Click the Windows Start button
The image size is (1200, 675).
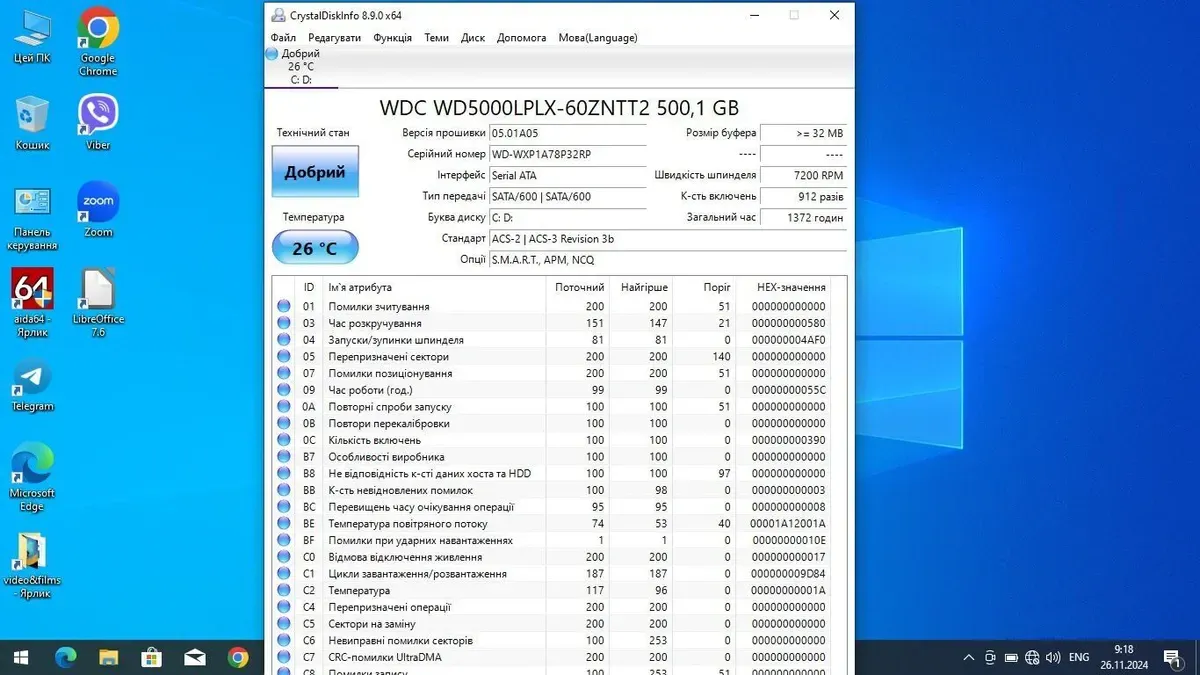coord(21,657)
